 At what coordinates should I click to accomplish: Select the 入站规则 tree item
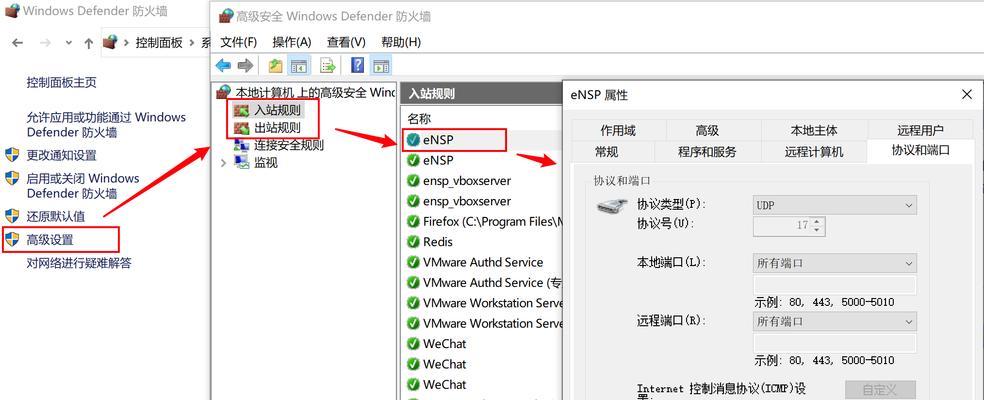277,111
